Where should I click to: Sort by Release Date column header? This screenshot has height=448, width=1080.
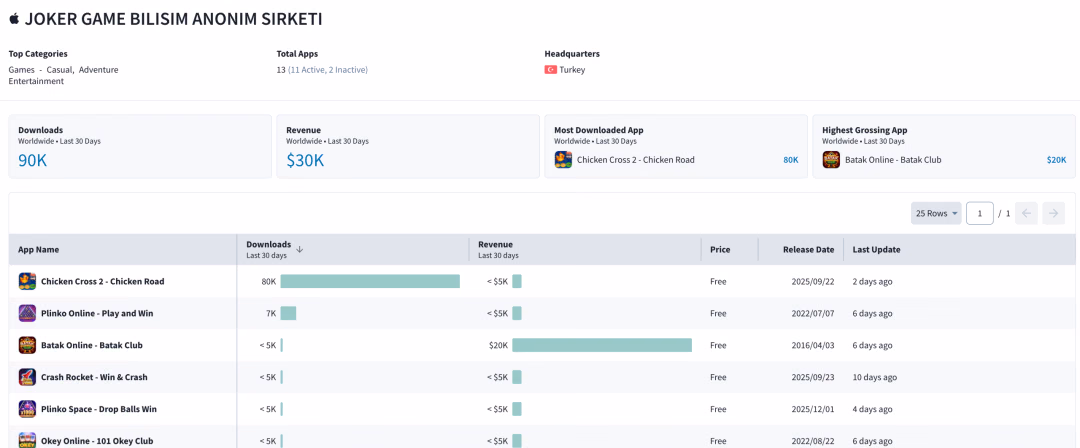[x=809, y=250]
